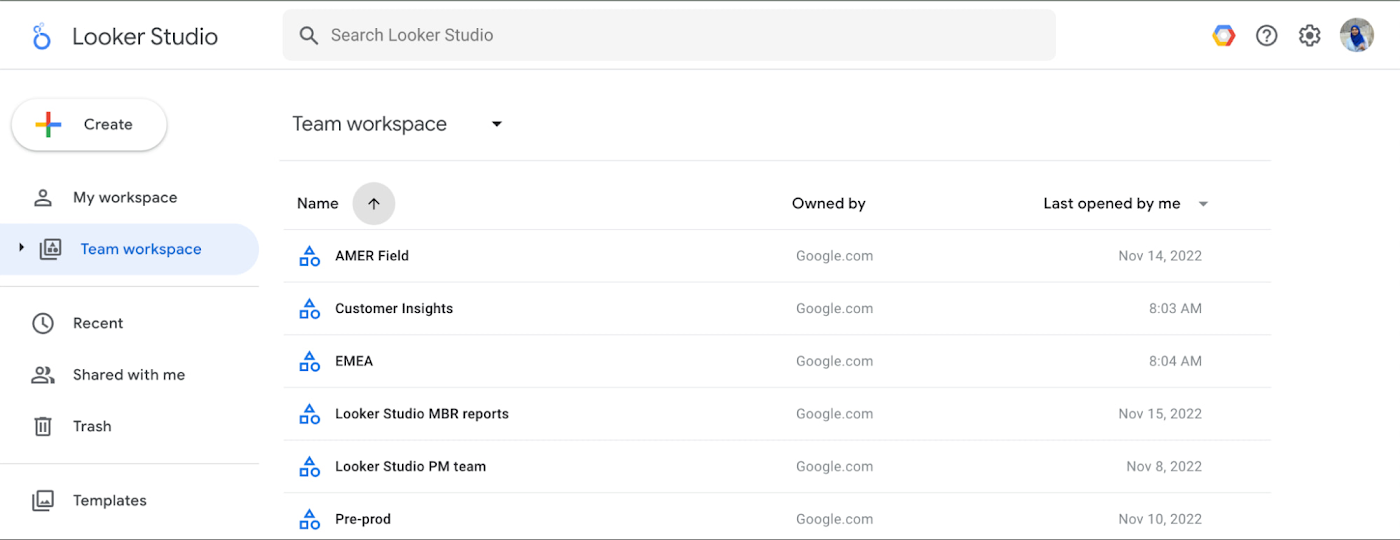The image size is (1400, 540).
Task: Click the Looker Studio logo icon
Action: coord(41,37)
